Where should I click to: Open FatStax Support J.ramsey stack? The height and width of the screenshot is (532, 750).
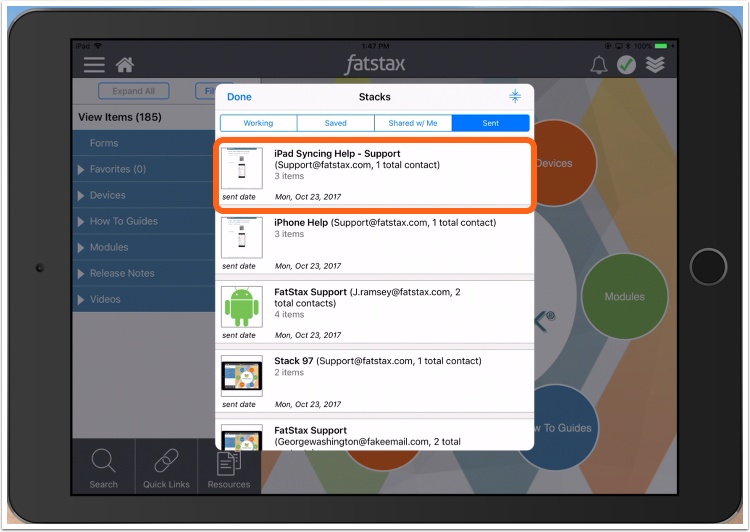coord(375,312)
